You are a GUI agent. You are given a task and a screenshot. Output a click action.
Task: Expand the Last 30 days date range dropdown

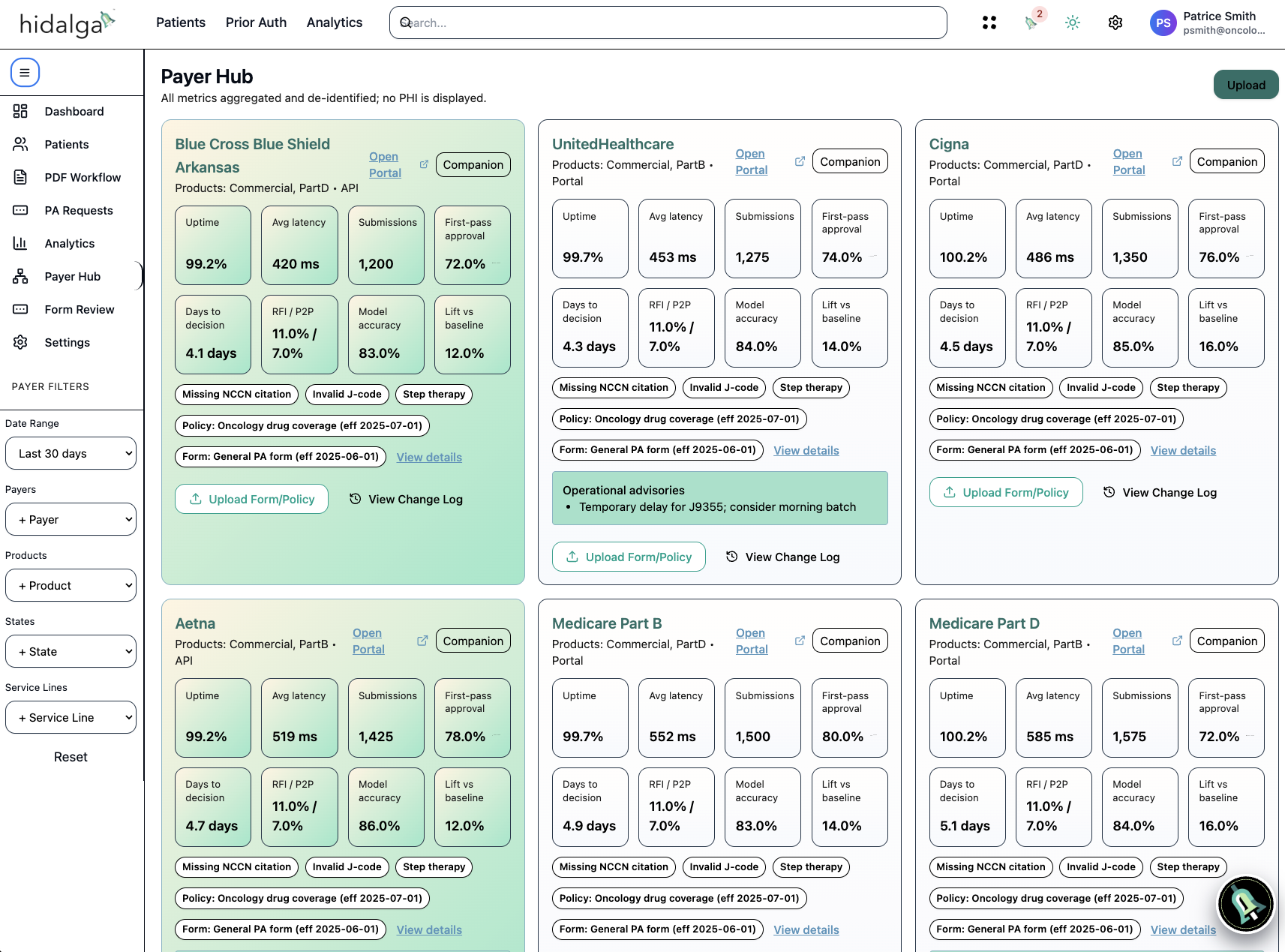[71, 453]
